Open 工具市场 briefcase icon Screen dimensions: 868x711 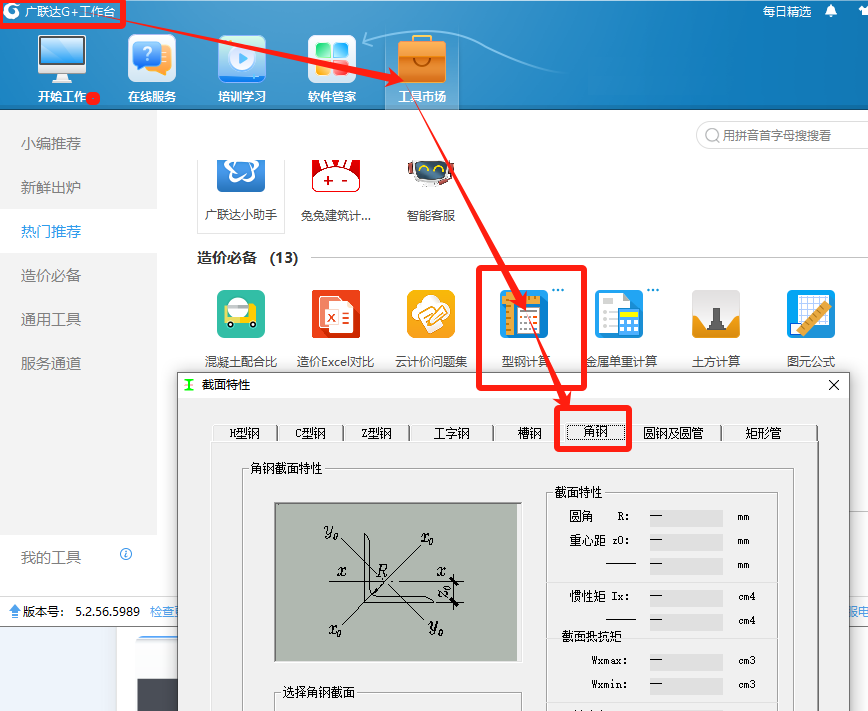[x=422, y=59]
